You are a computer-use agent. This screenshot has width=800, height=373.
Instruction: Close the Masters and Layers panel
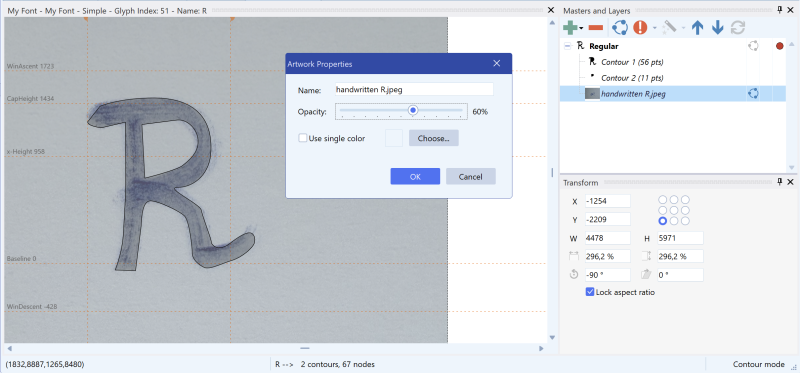tap(790, 10)
